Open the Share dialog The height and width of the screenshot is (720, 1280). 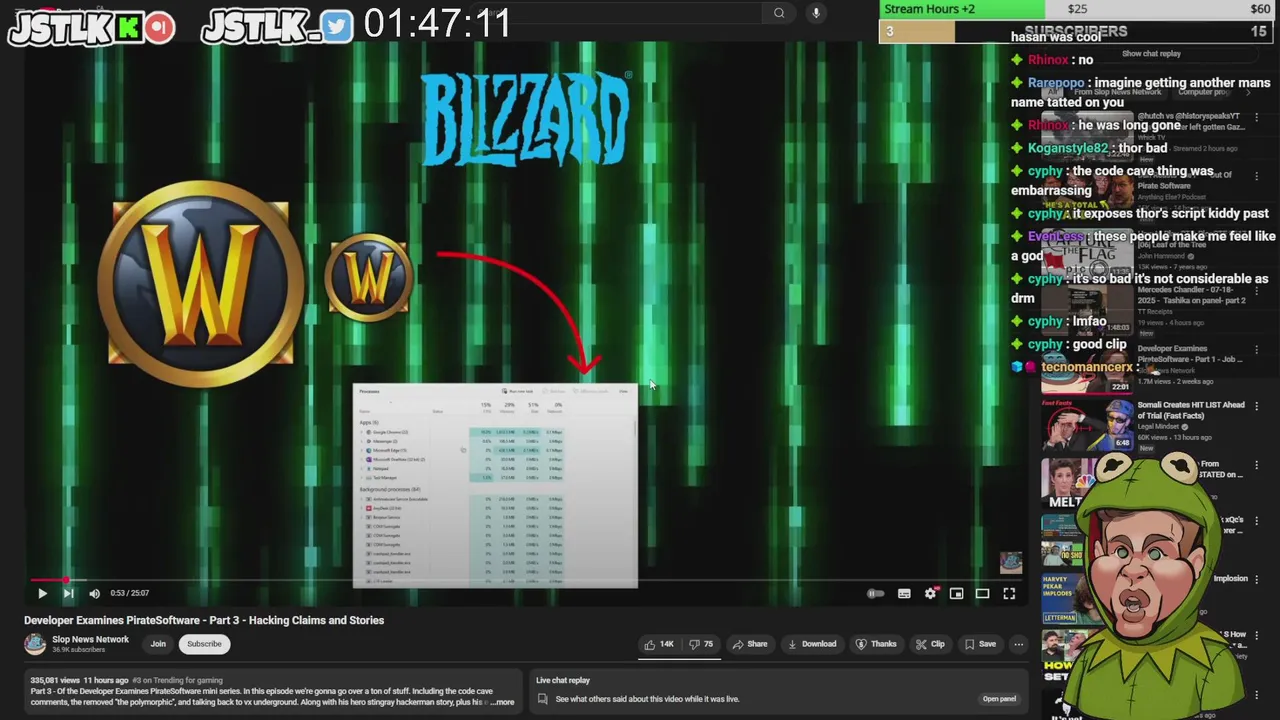[x=750, y=644]
